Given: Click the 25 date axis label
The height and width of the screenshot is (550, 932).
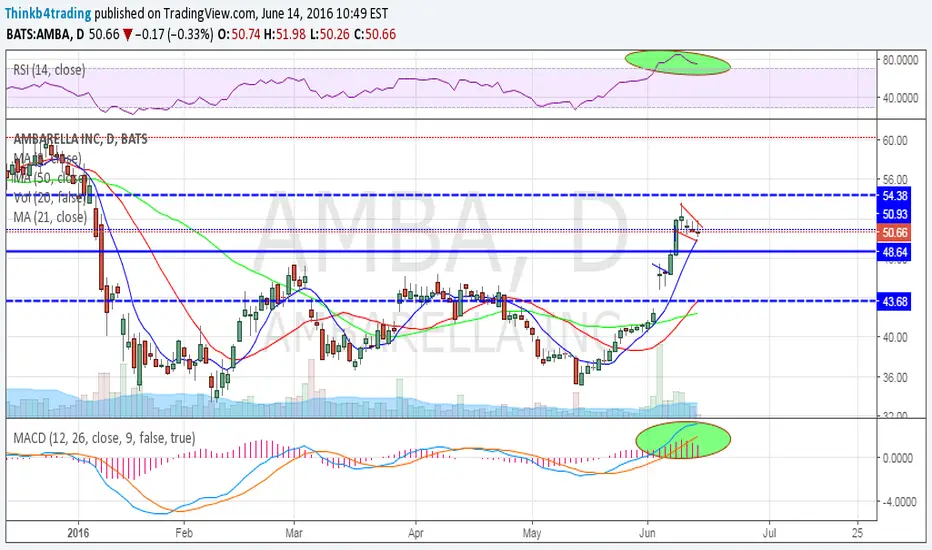Looking at the screenshot, I should pyautogui.click(x=857, y=533).
